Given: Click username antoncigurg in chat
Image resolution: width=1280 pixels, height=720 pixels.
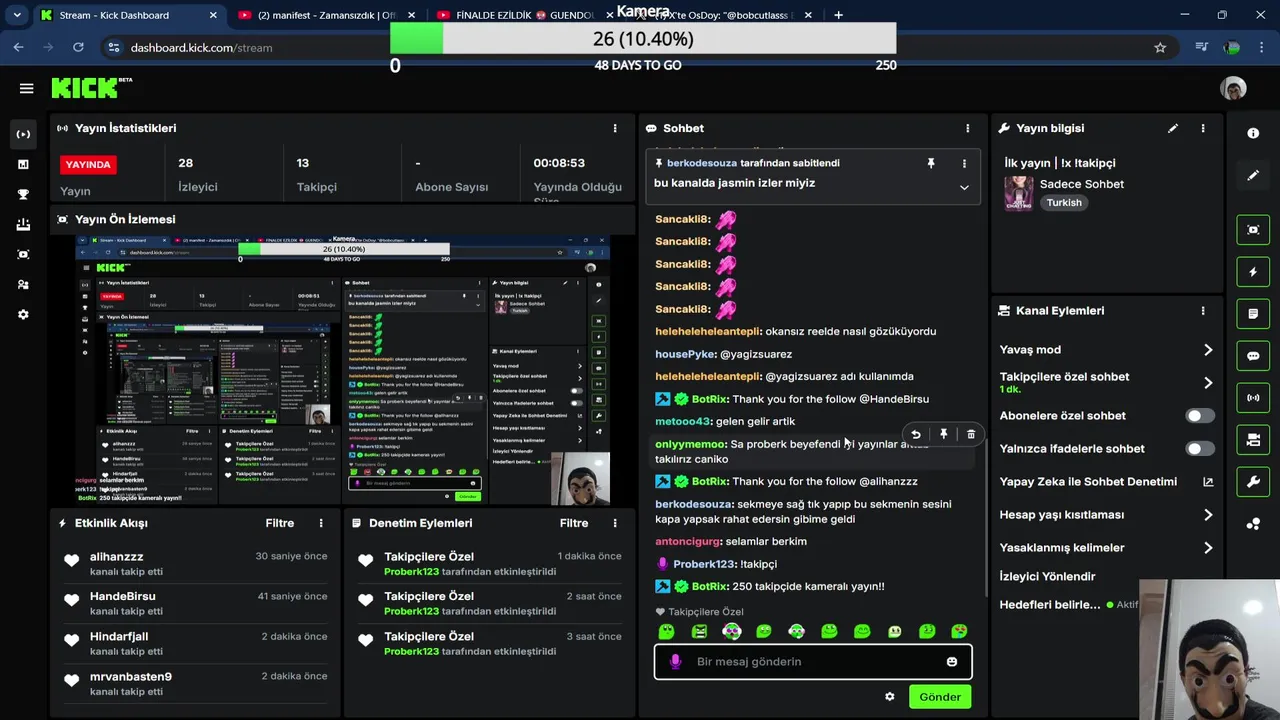Looking at the screenshot, I should coord(688,541).
